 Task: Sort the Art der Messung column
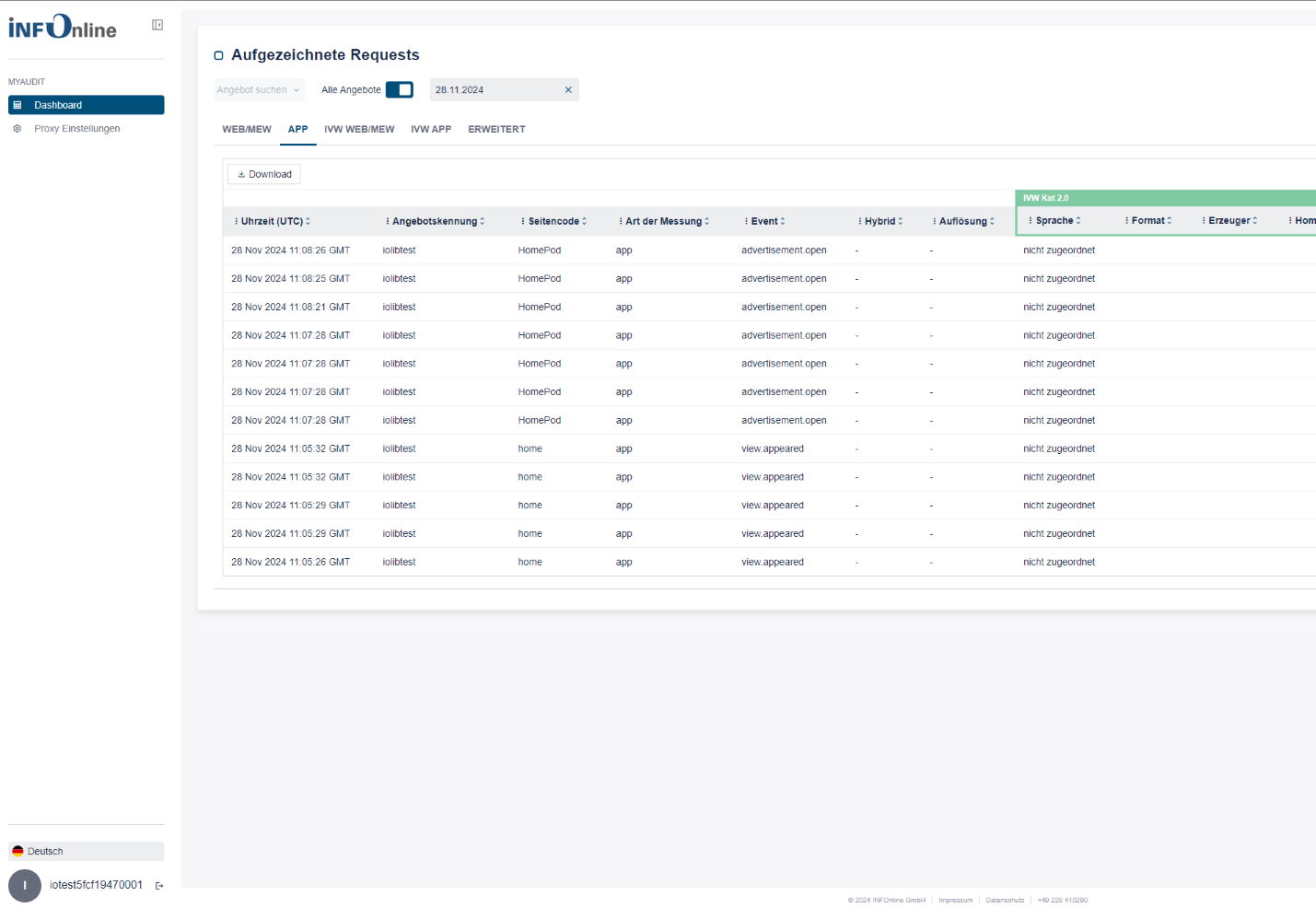[x=707, y=221]
